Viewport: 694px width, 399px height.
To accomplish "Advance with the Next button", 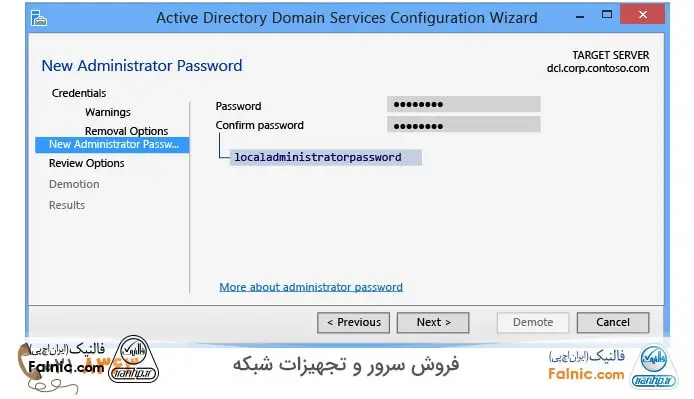I will coord(433,322).
